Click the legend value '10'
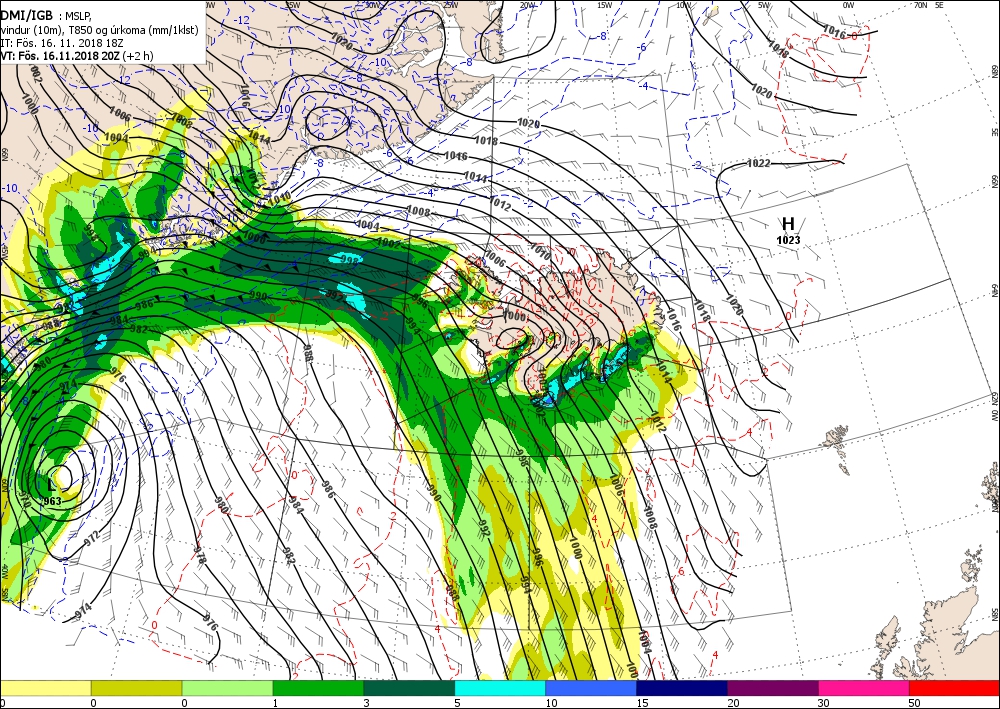 coord(551,703)
